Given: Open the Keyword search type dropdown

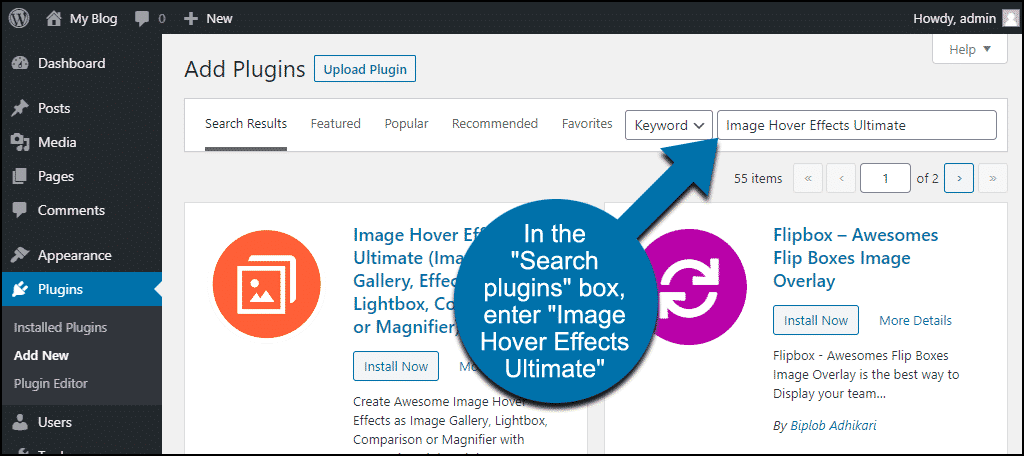Looking at the screenshot, I should (x=669, y=125).
